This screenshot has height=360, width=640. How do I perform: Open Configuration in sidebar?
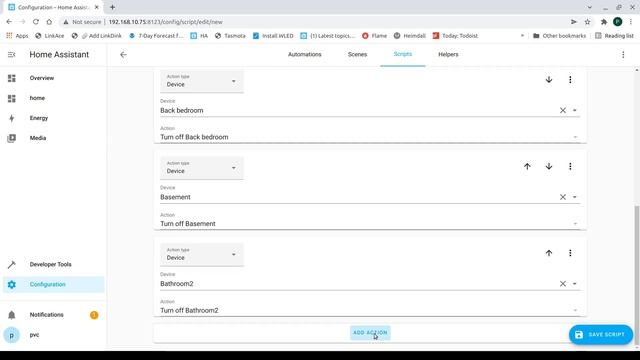pyautogui.click(x=53, y=284)
